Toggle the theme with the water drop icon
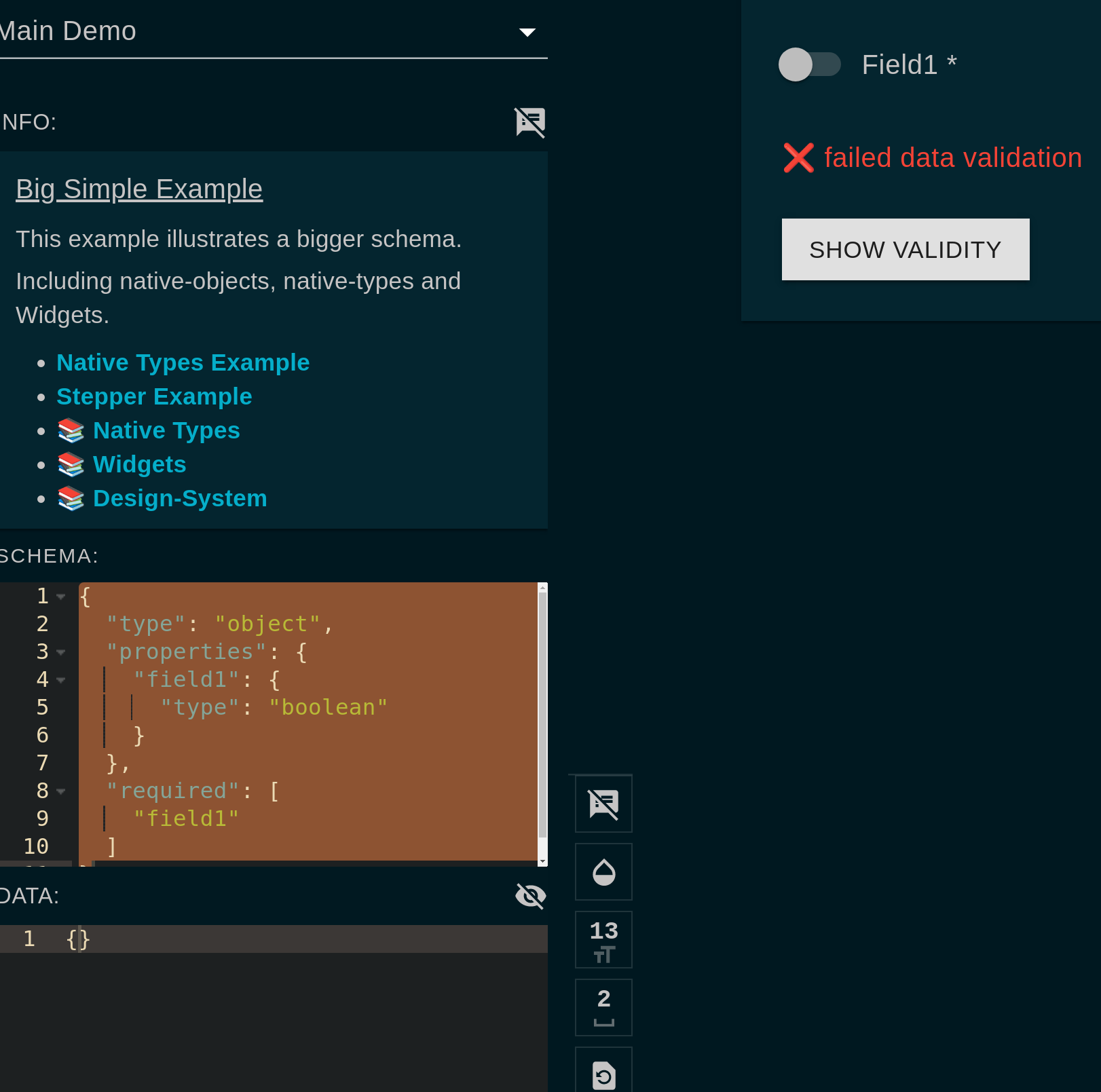 (603, 871)
